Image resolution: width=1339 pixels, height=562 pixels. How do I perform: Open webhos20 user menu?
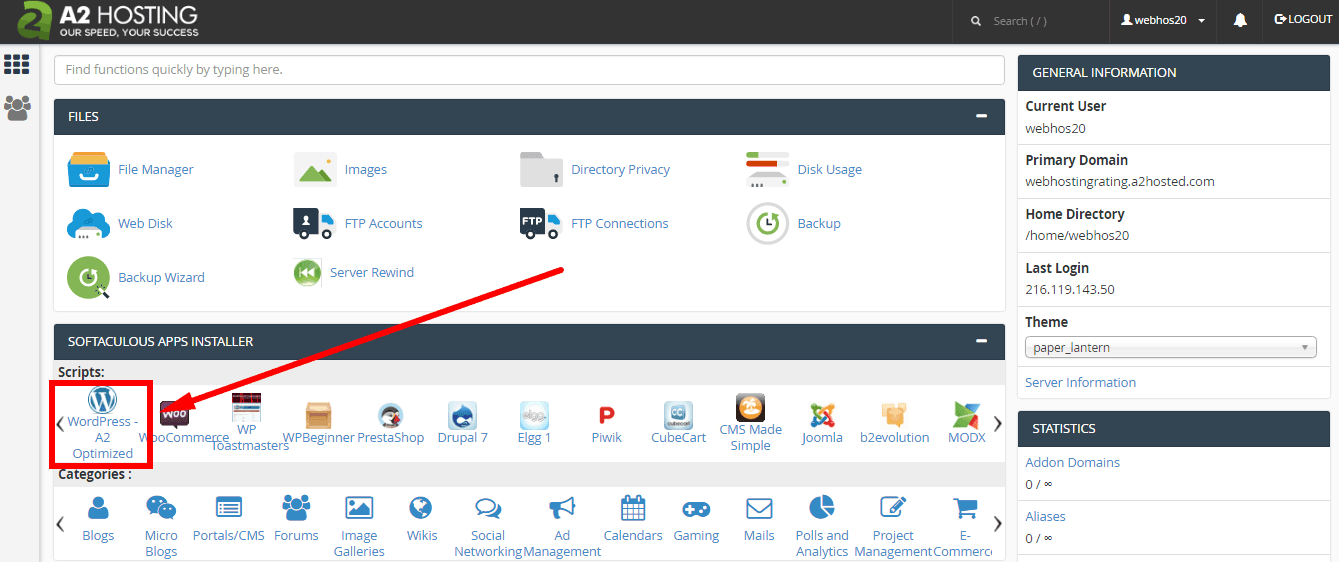click(x=1162, y=20)
